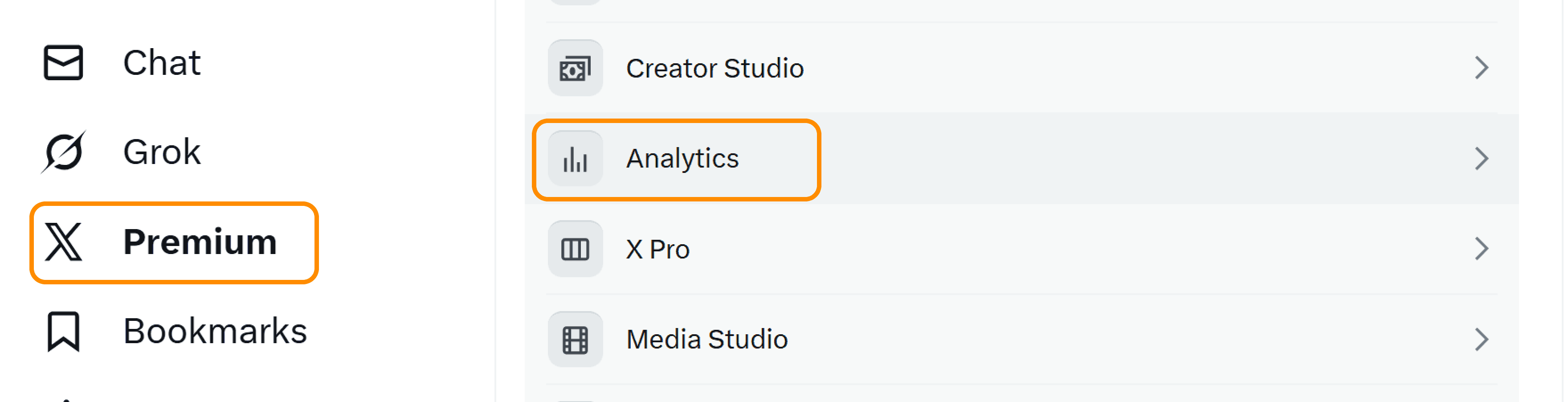Viewport: 1568px width, 402px height.
Task: Click the X Pro columns icon
Action: pyautogui.click(x=575, y=249)
